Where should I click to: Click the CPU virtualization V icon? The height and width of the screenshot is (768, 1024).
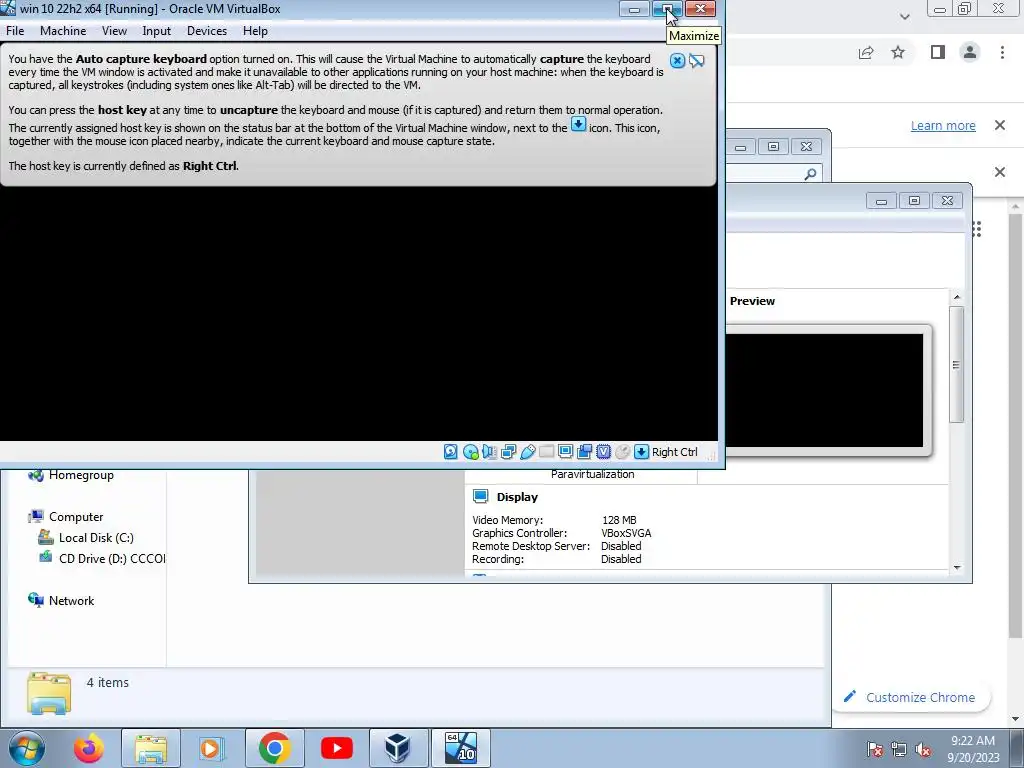click(603, 452)
